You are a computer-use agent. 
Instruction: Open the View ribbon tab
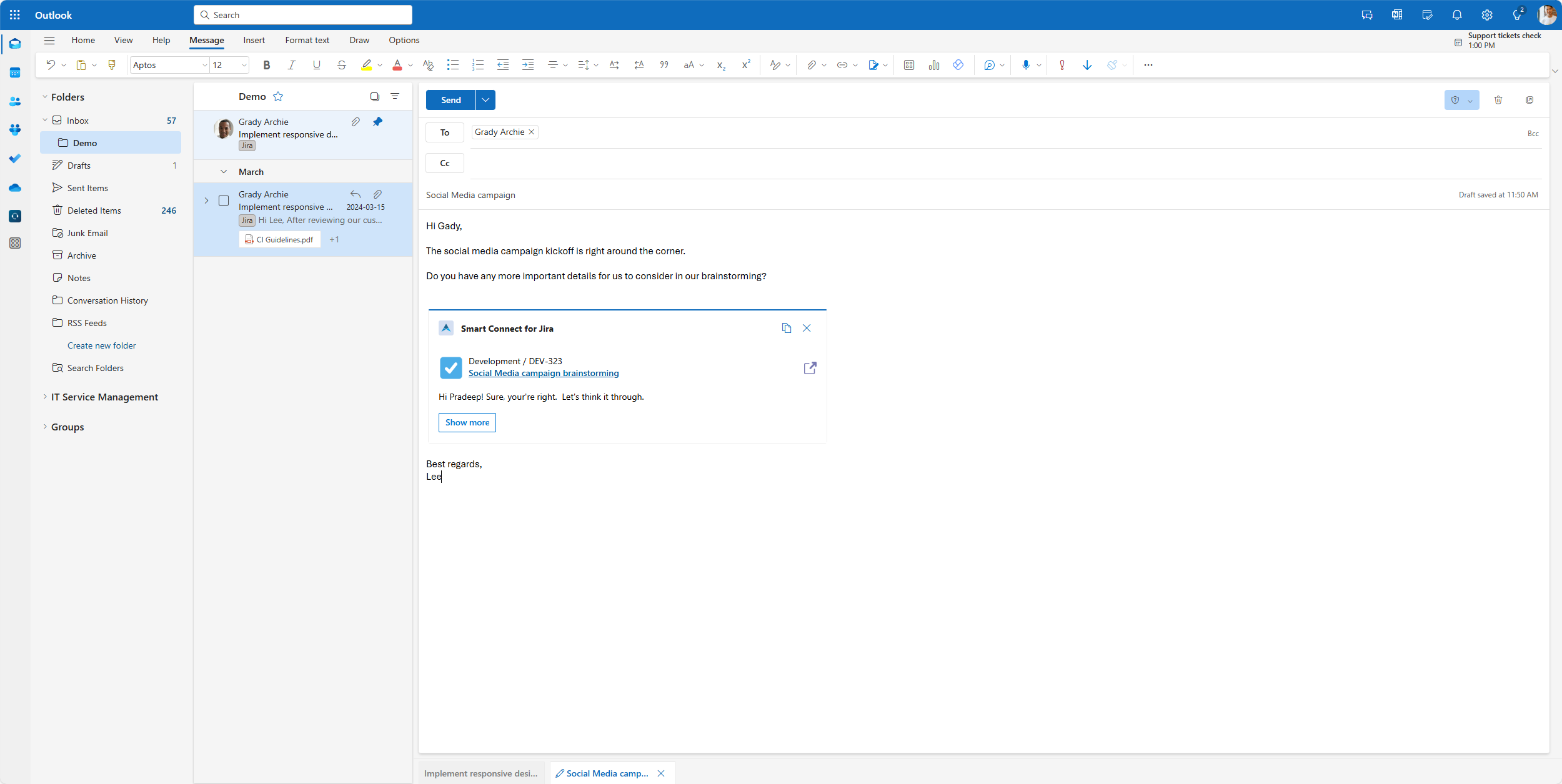tap(123, 40)
